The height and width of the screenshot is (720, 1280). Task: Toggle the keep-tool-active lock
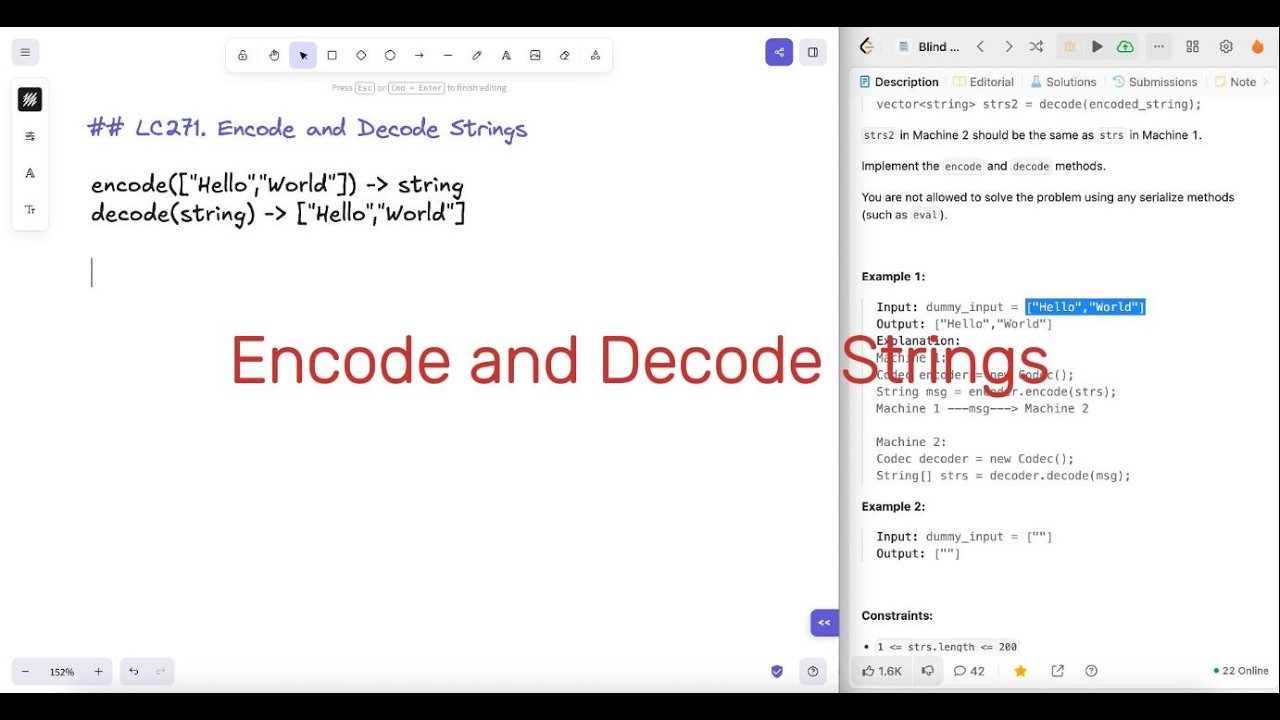click(243, 55)
